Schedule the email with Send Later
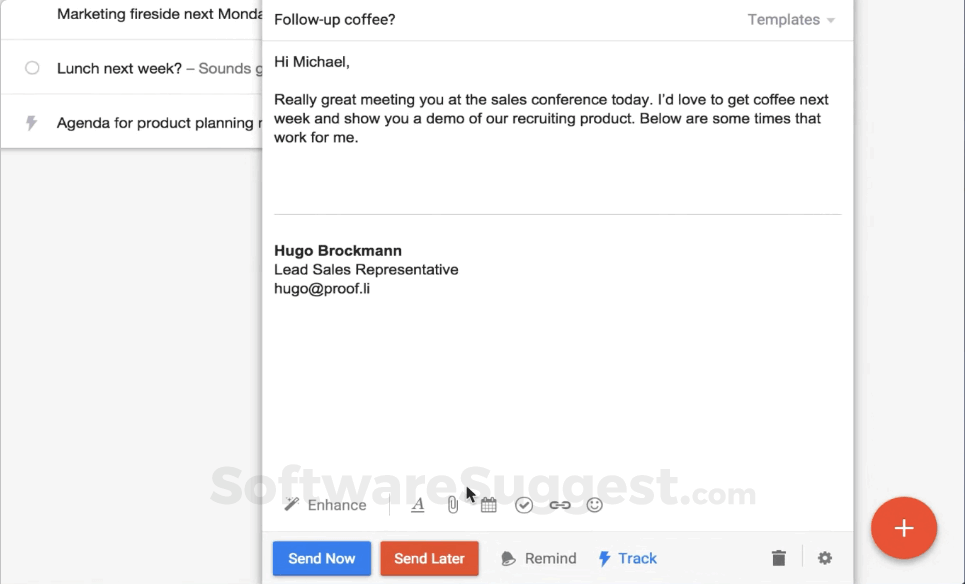This screenshot has width=965, height=584. coord(429,558)
